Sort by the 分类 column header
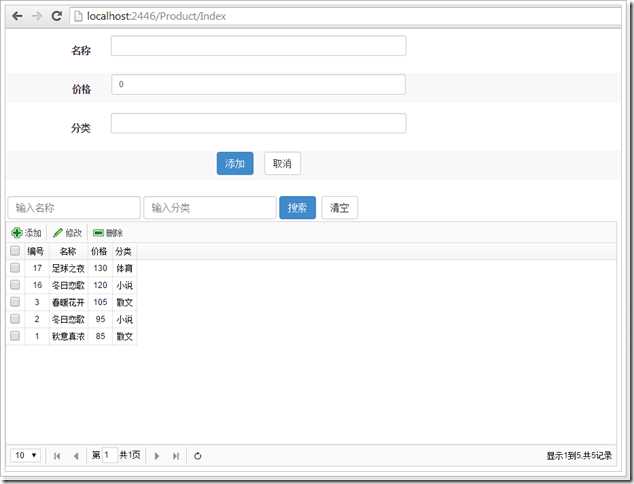 pos(124,252)
